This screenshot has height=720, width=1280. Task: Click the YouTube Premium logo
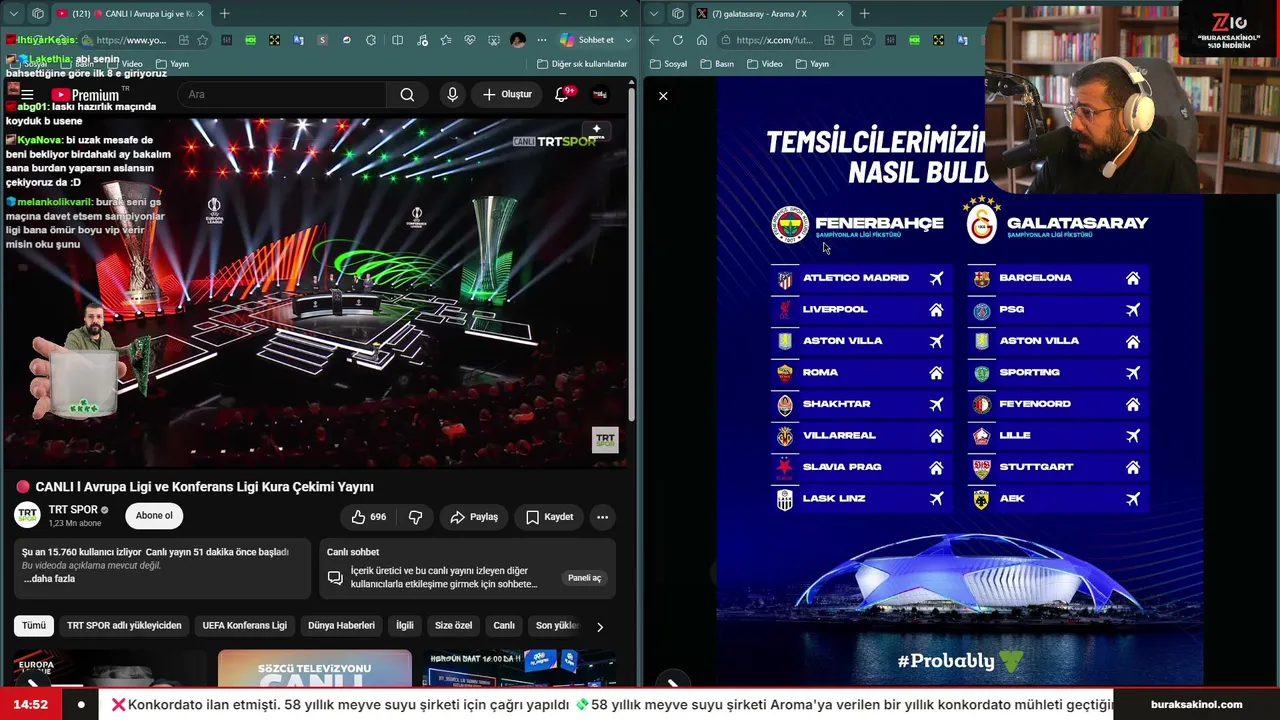[x=86, y=95]
